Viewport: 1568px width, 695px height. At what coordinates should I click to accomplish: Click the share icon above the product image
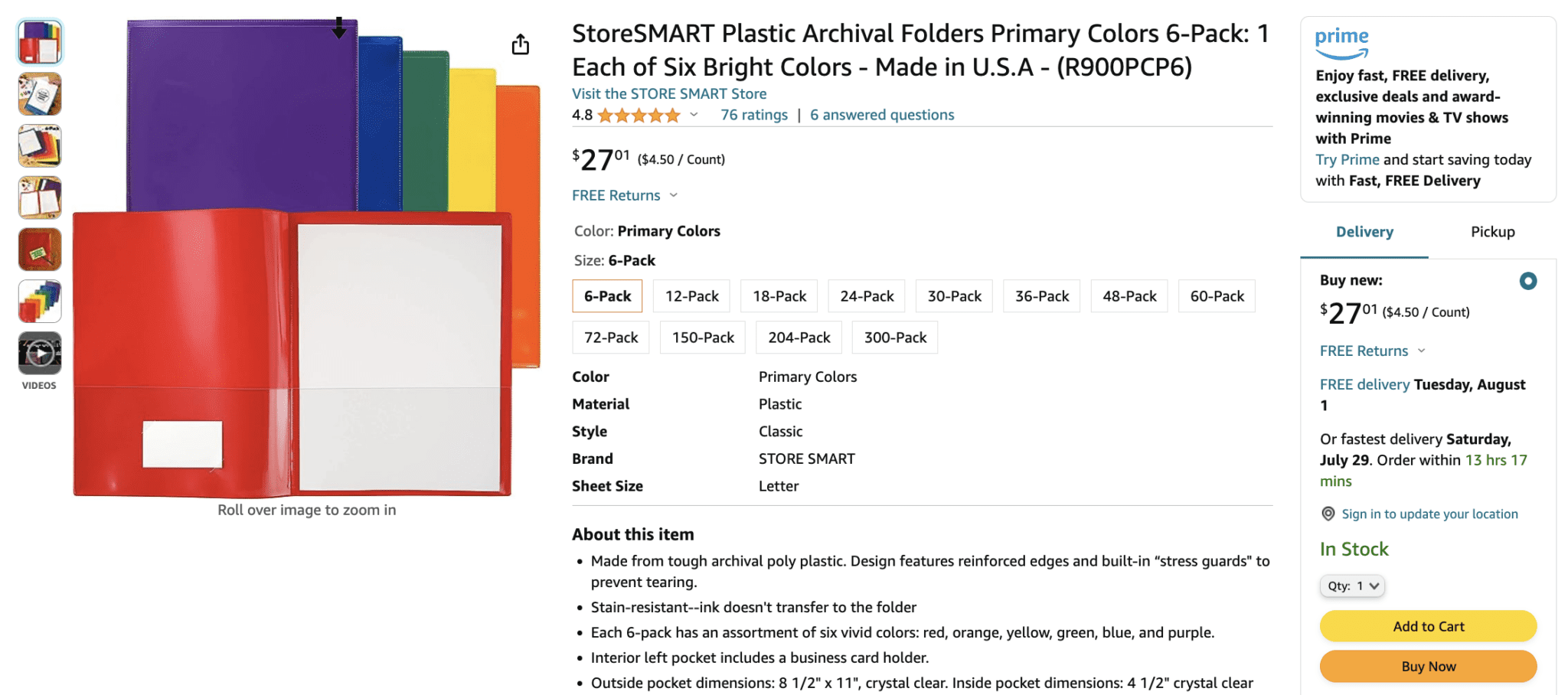click(x=520, y=44)
